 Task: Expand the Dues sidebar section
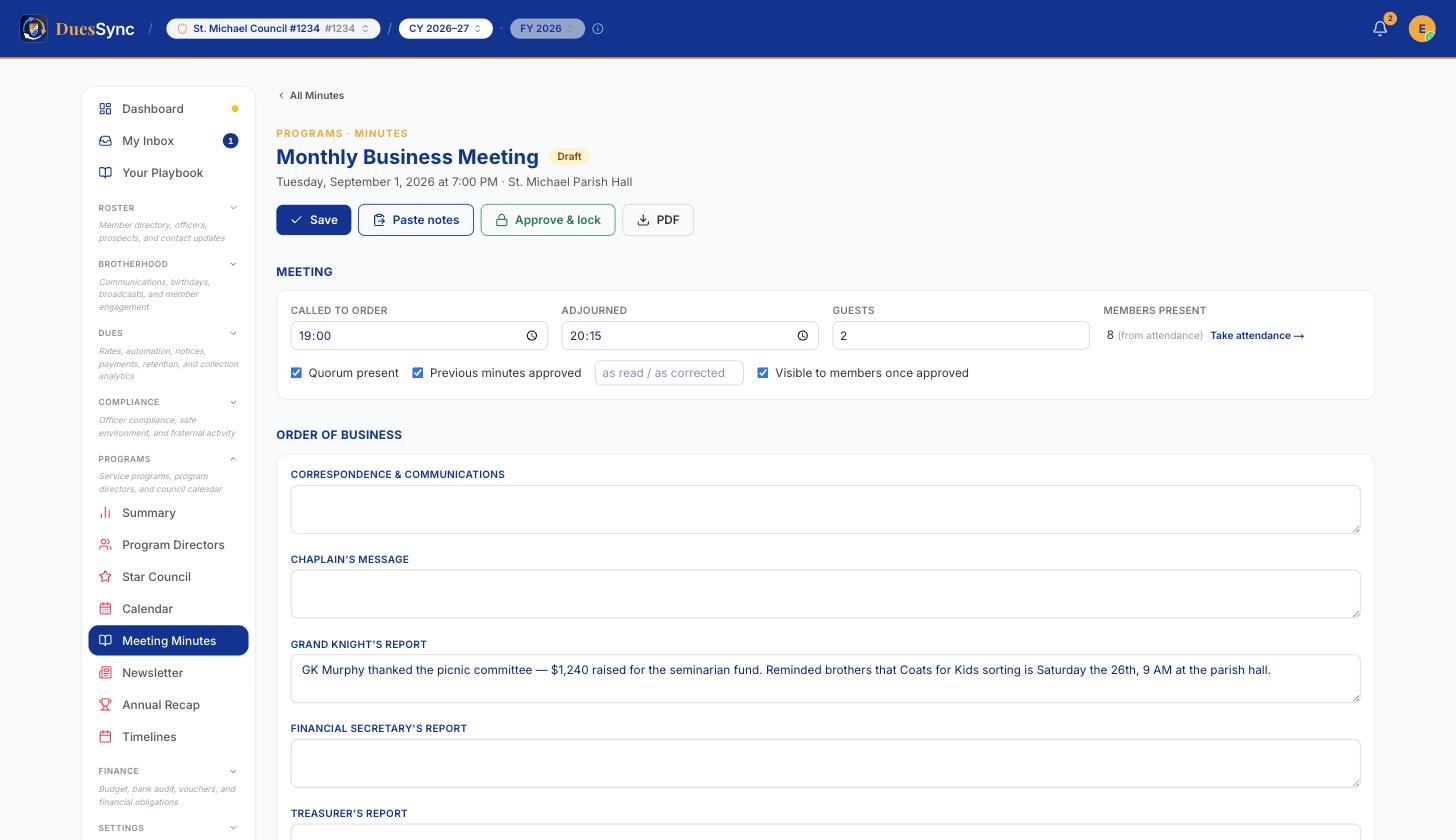tap(168, 333)
